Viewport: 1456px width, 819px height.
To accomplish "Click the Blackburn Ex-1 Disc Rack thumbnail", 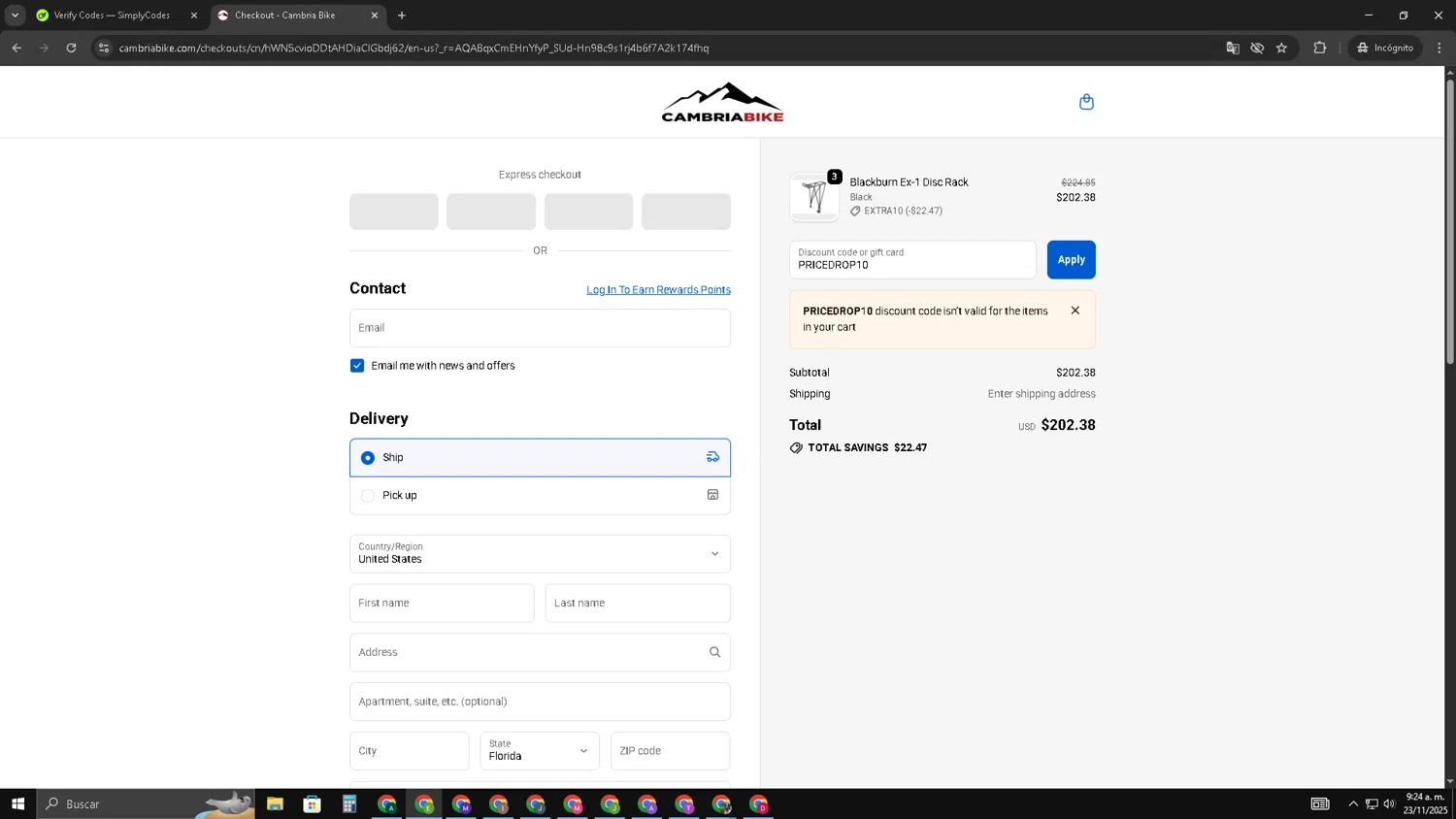I will tap(814, 197).
